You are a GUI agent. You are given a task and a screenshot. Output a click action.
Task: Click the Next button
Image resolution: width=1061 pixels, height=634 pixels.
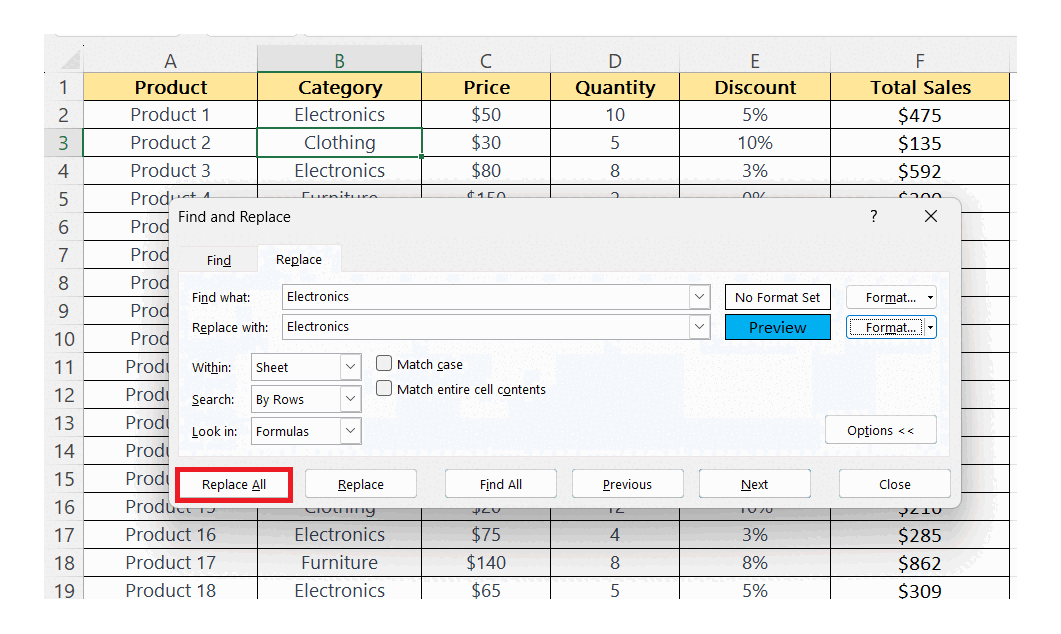tap(754, 483)
